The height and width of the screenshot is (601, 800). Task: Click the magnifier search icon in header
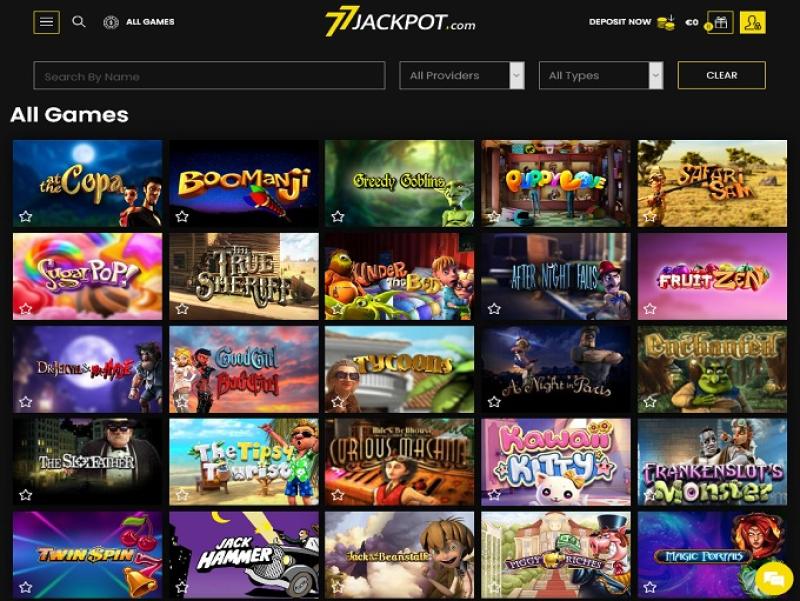(x=79, y=21)
